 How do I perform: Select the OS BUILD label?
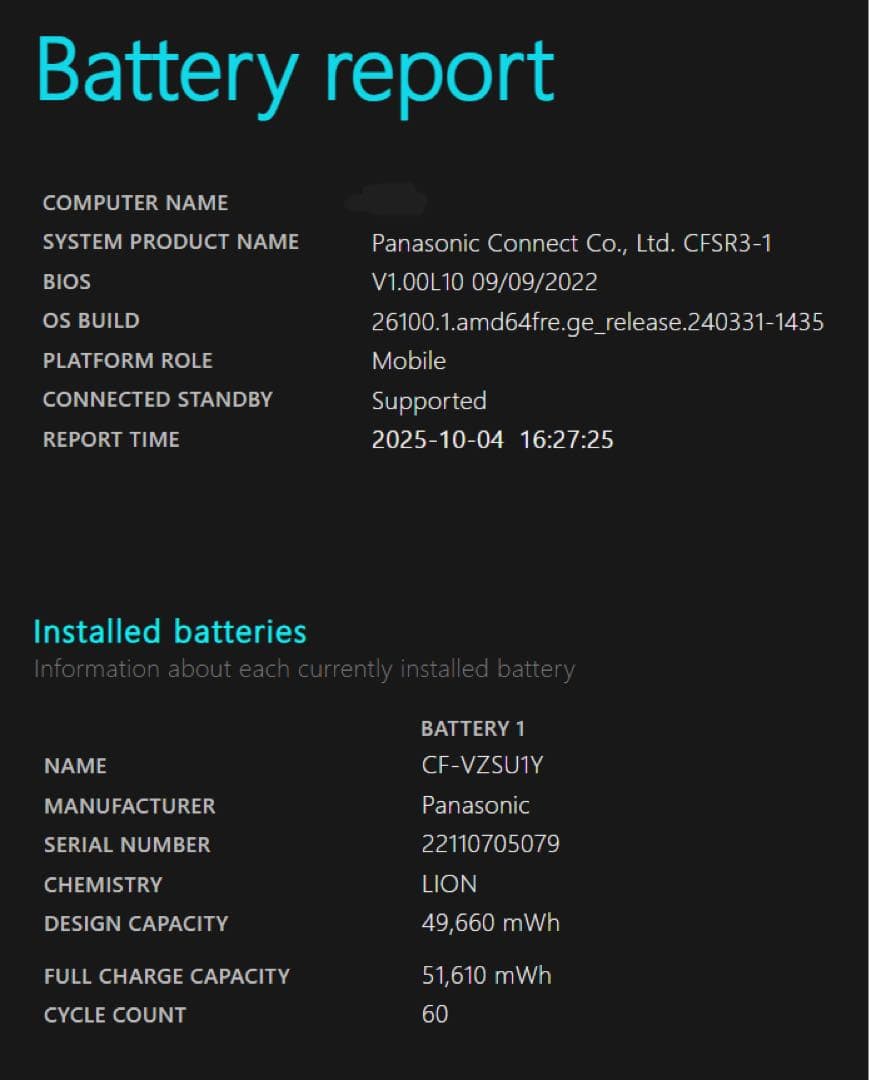click(x=91, y=321)
